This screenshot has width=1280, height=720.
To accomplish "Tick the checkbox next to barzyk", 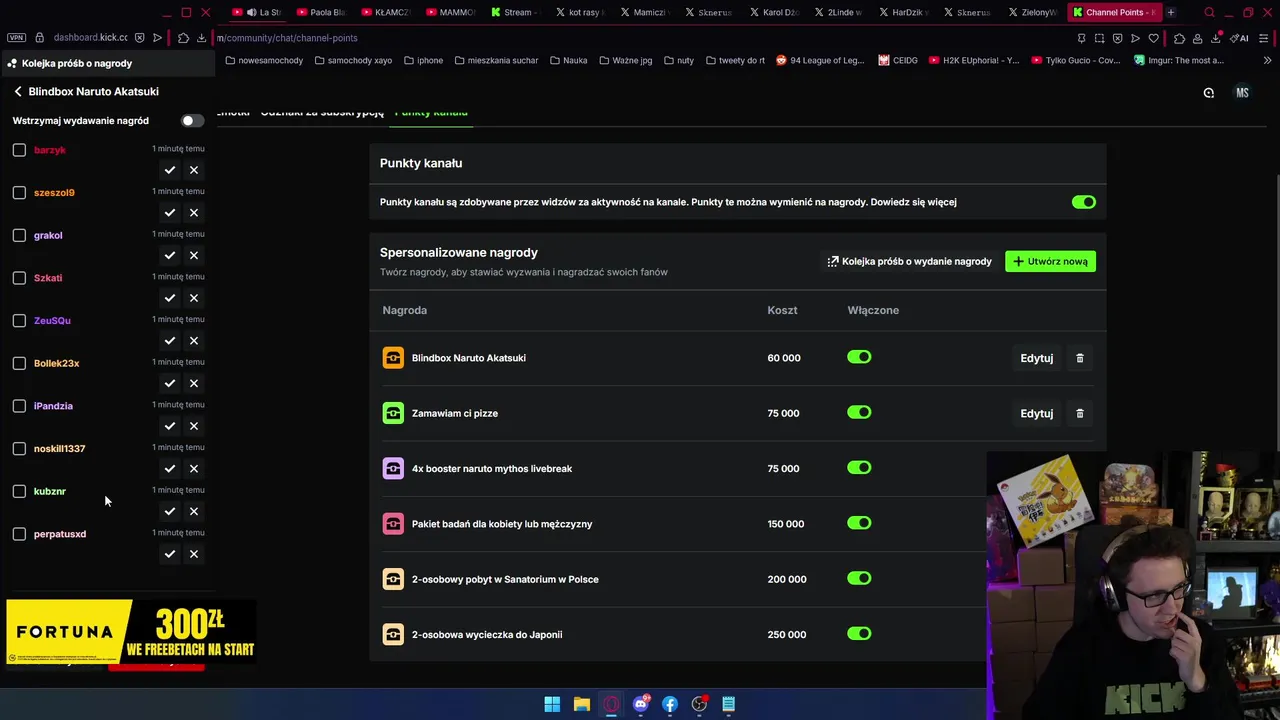I will (19, 150).
